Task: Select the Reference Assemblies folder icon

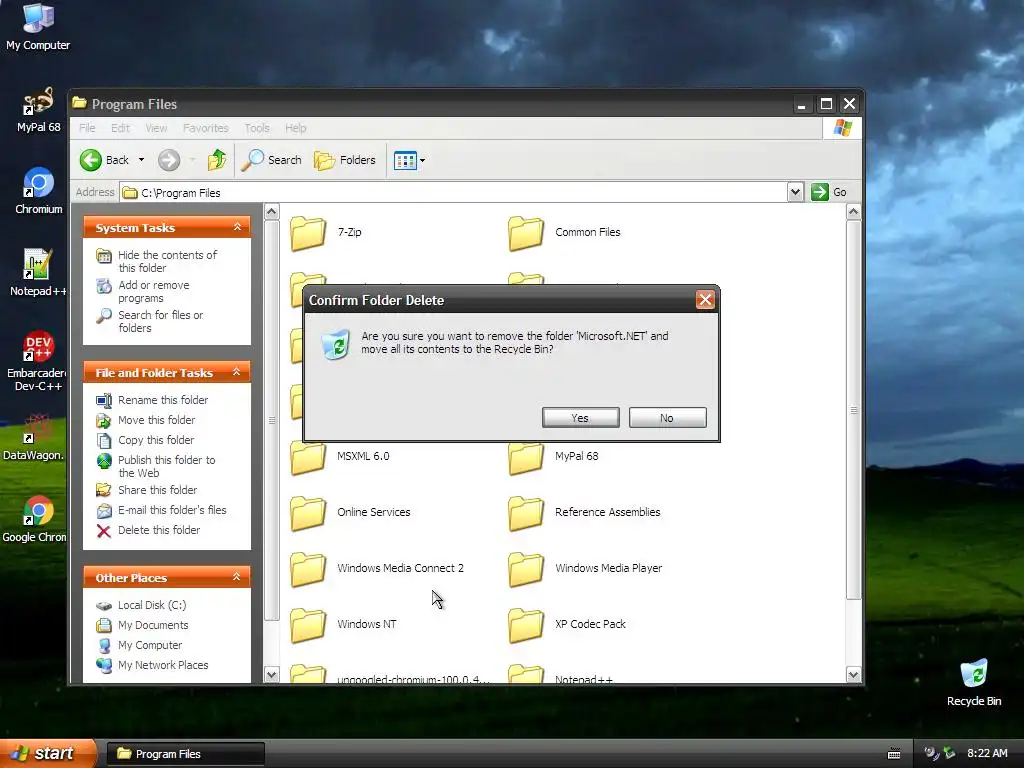Action: tap(526, 513)
